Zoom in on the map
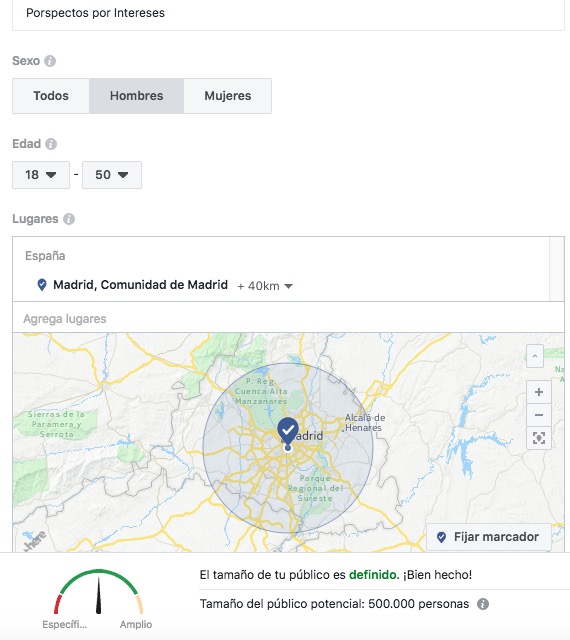570x640 pixels. [x=539, y=392]
